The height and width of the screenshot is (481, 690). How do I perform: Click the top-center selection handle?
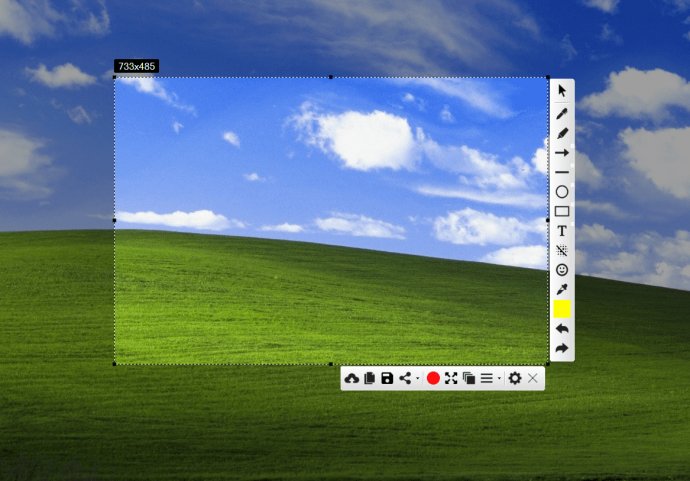coord(331,77)
